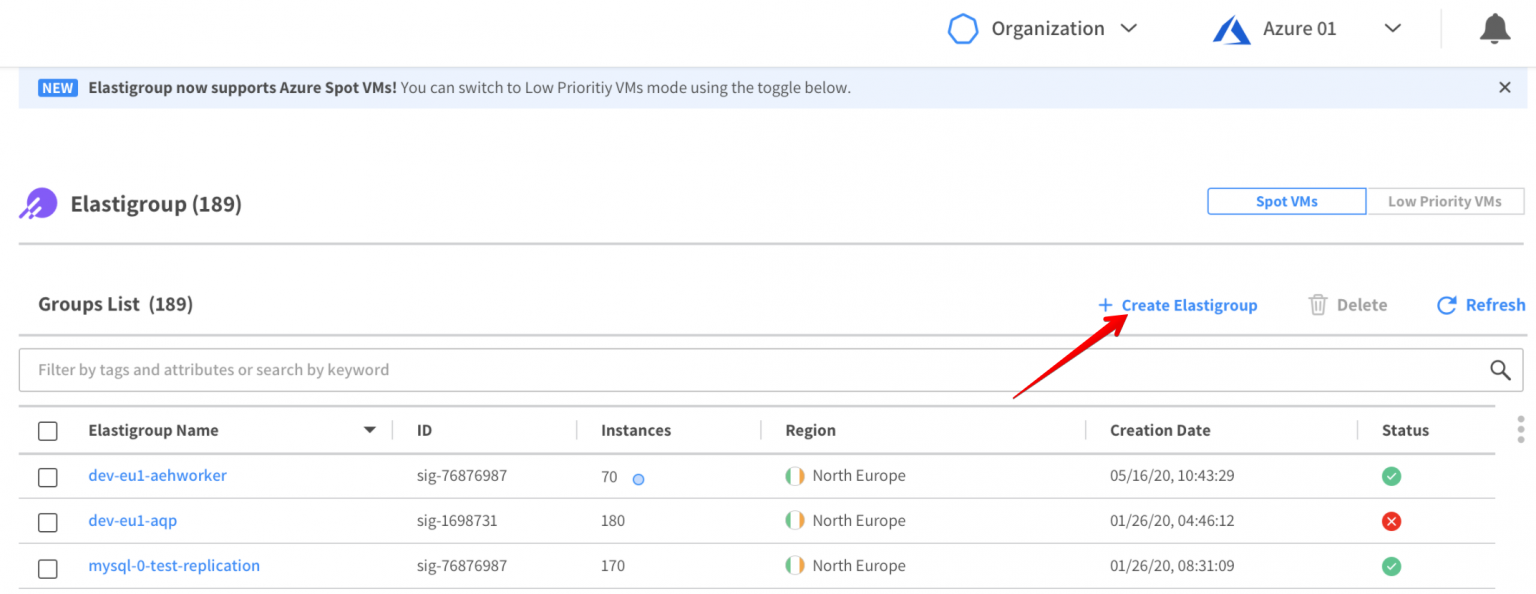Click the blue dot beside 70 instances

coord(638,479)
